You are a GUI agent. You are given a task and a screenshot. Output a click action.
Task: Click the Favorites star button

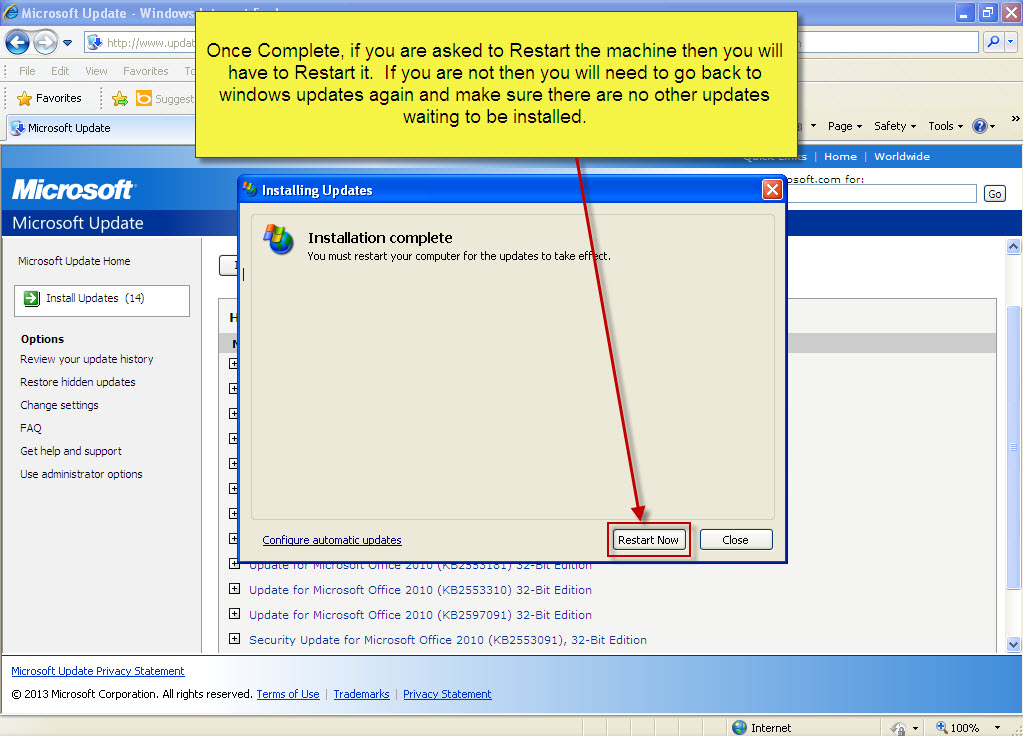50,98
